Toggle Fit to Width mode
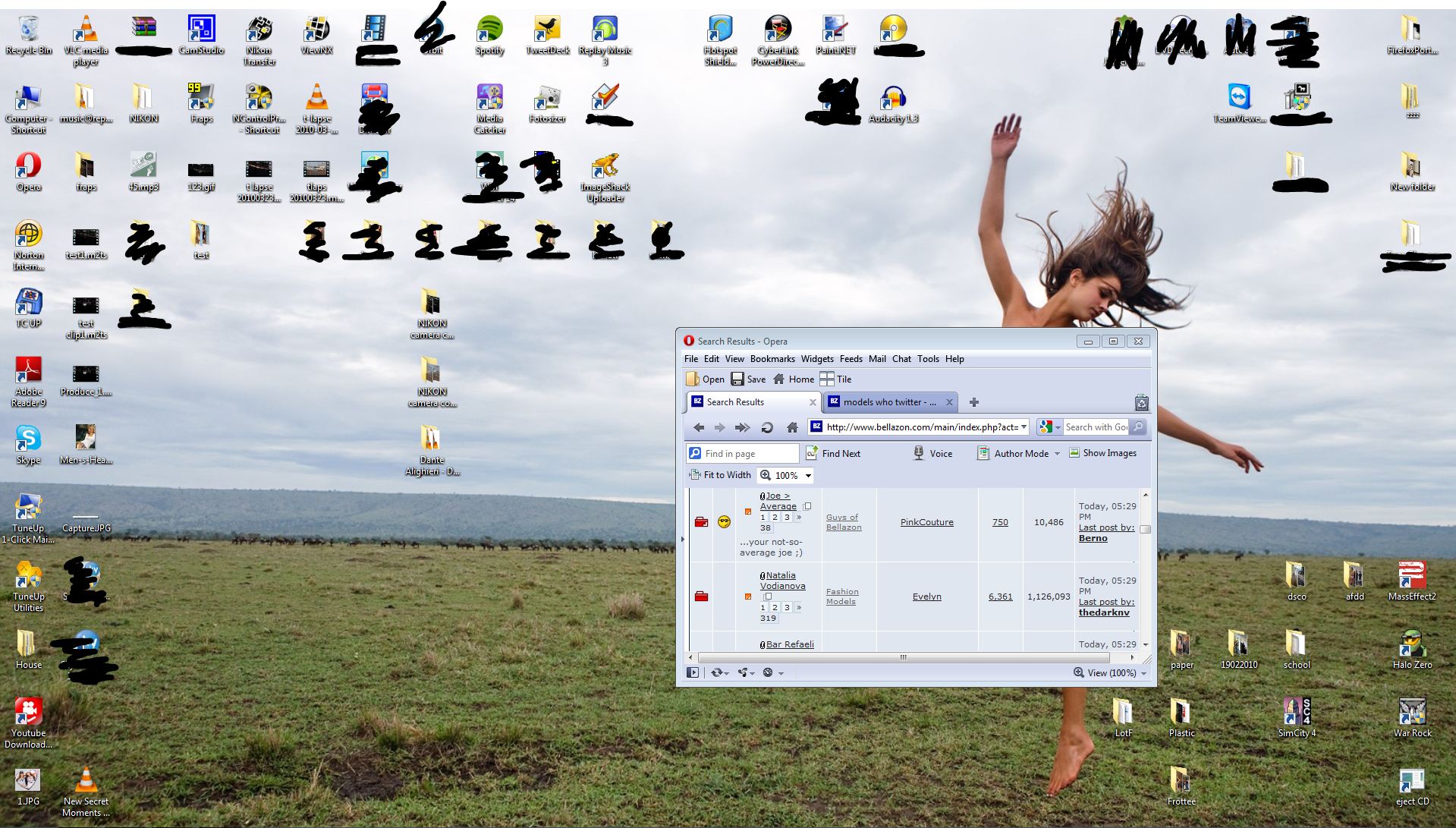The image size is (1456, 828). point(719,475)
